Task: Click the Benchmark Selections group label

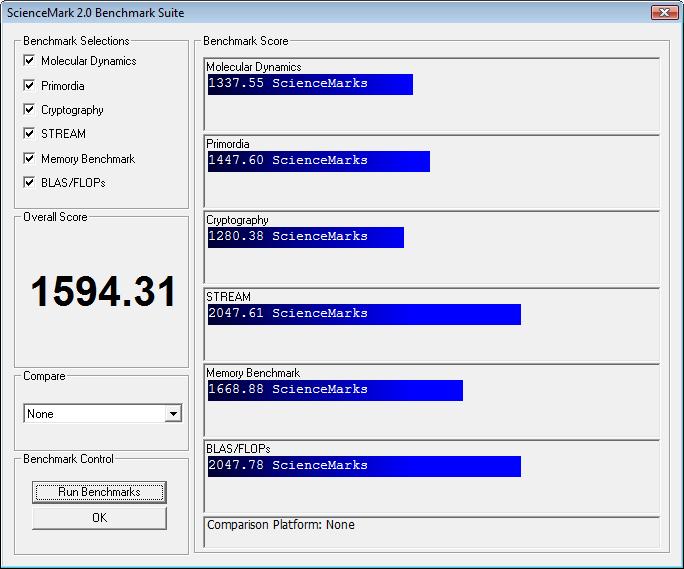Action: 76,41
